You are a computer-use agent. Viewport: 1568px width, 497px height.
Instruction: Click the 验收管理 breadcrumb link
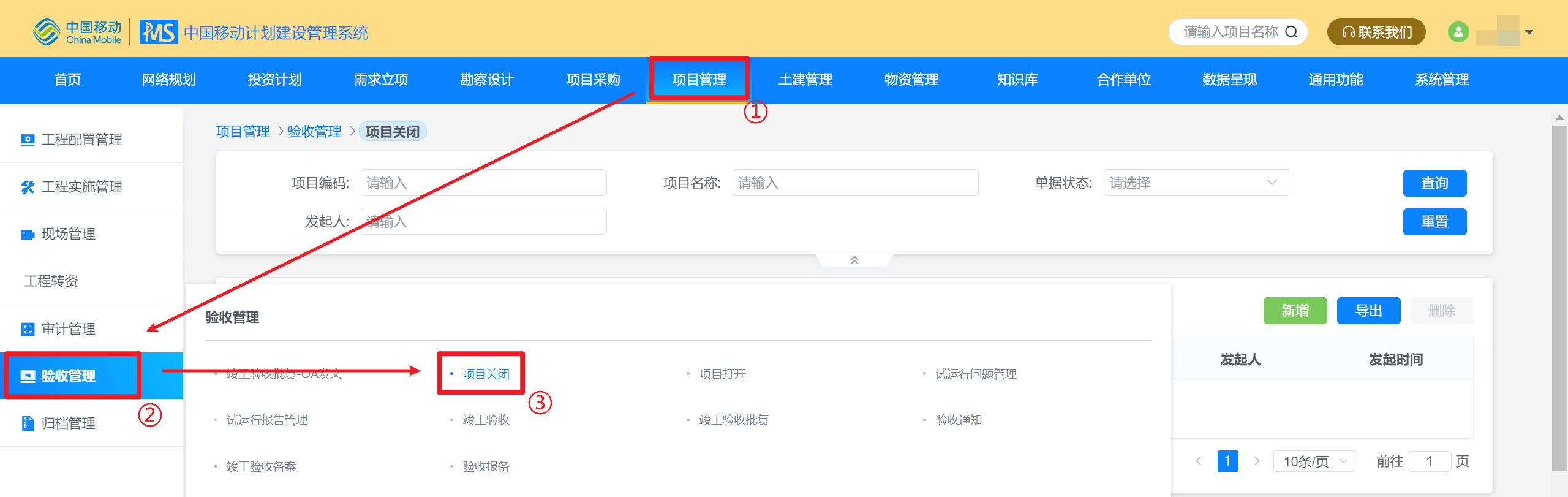(314, 132)
